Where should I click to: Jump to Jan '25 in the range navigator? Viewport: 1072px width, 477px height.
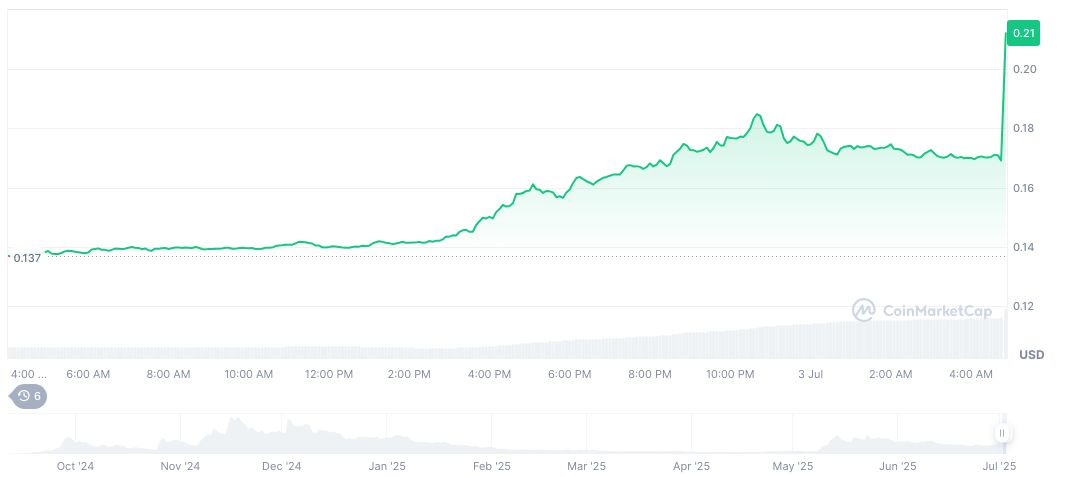pyautogui.click(x=387, y=466)
